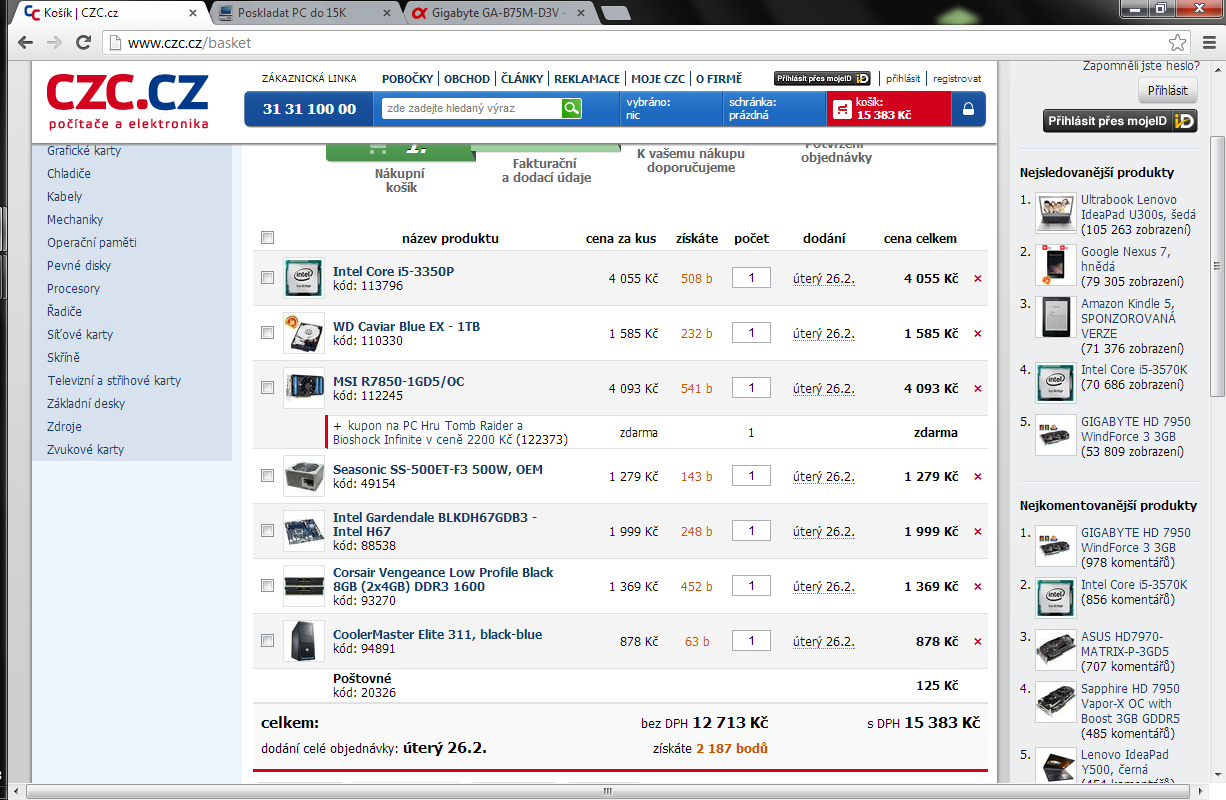Click Amazon Kindle 5 thumbnail image
This screenshot has width=1226, height=800.
[1056, 317]
